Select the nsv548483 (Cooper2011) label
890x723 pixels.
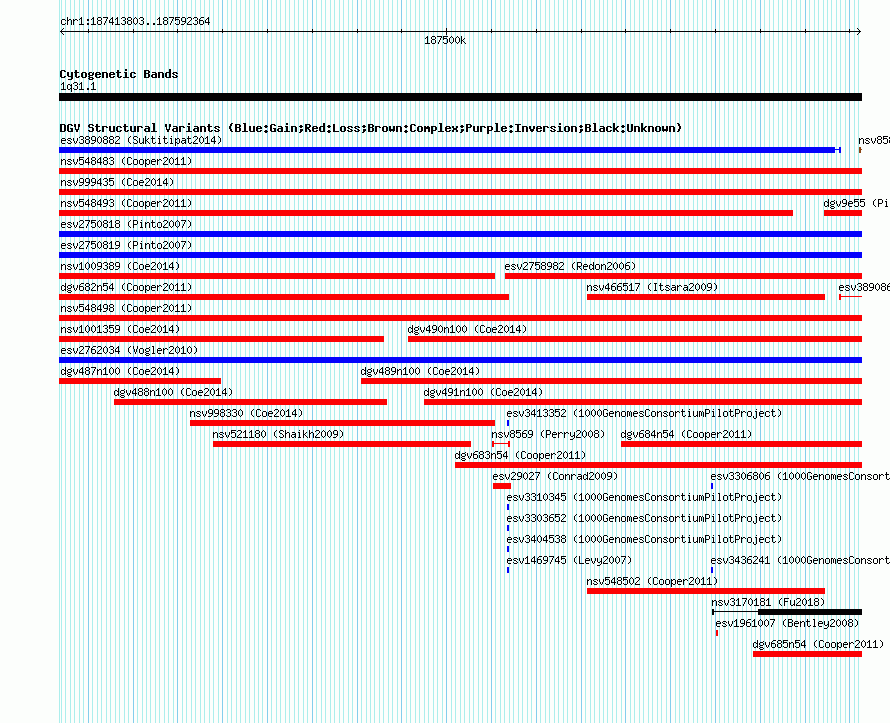click(x=126, y=161)
